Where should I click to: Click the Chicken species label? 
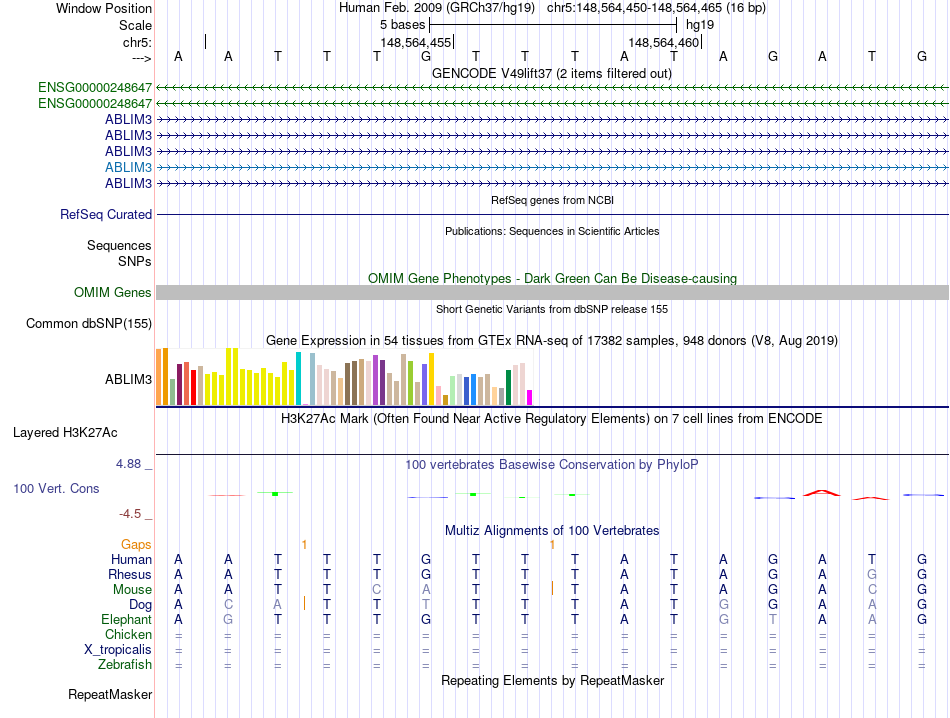[128, 634]
